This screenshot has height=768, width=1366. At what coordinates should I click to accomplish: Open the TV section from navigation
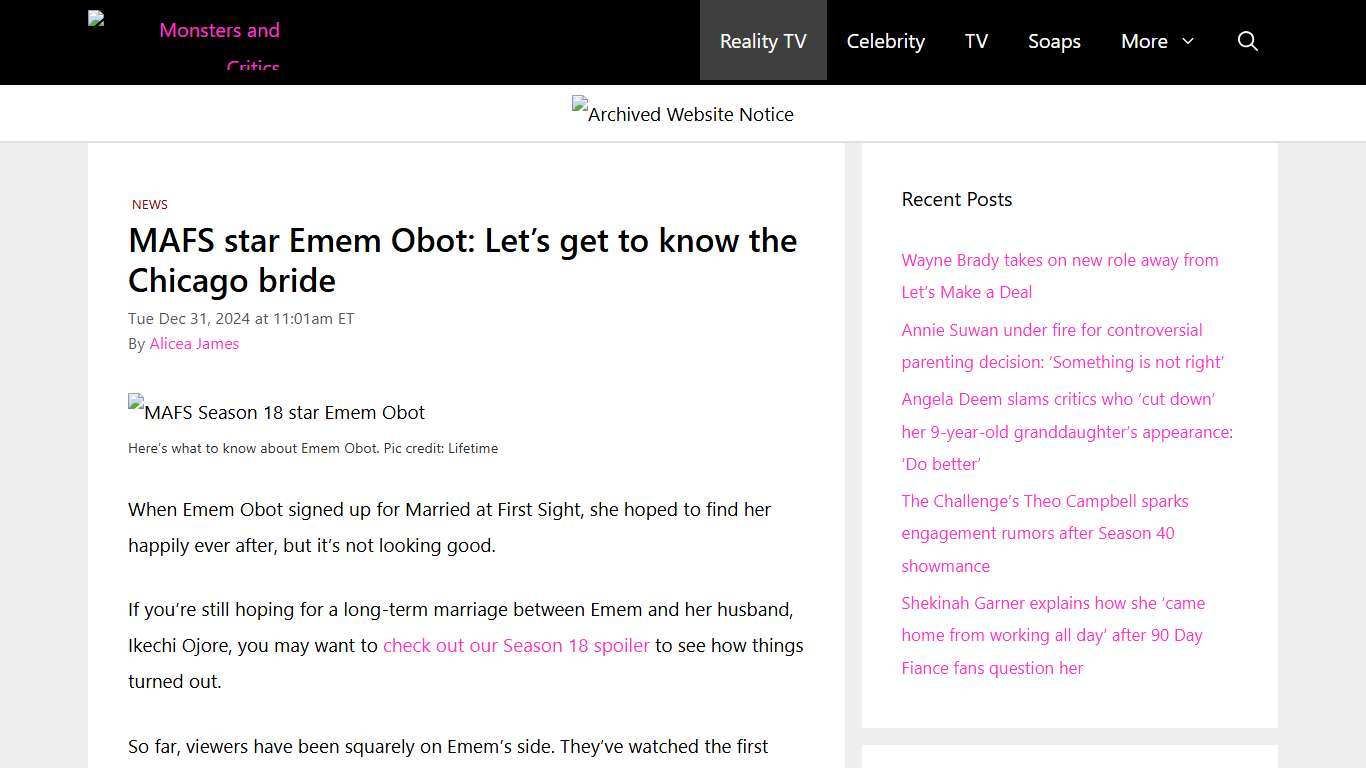(x=976, y=41)
